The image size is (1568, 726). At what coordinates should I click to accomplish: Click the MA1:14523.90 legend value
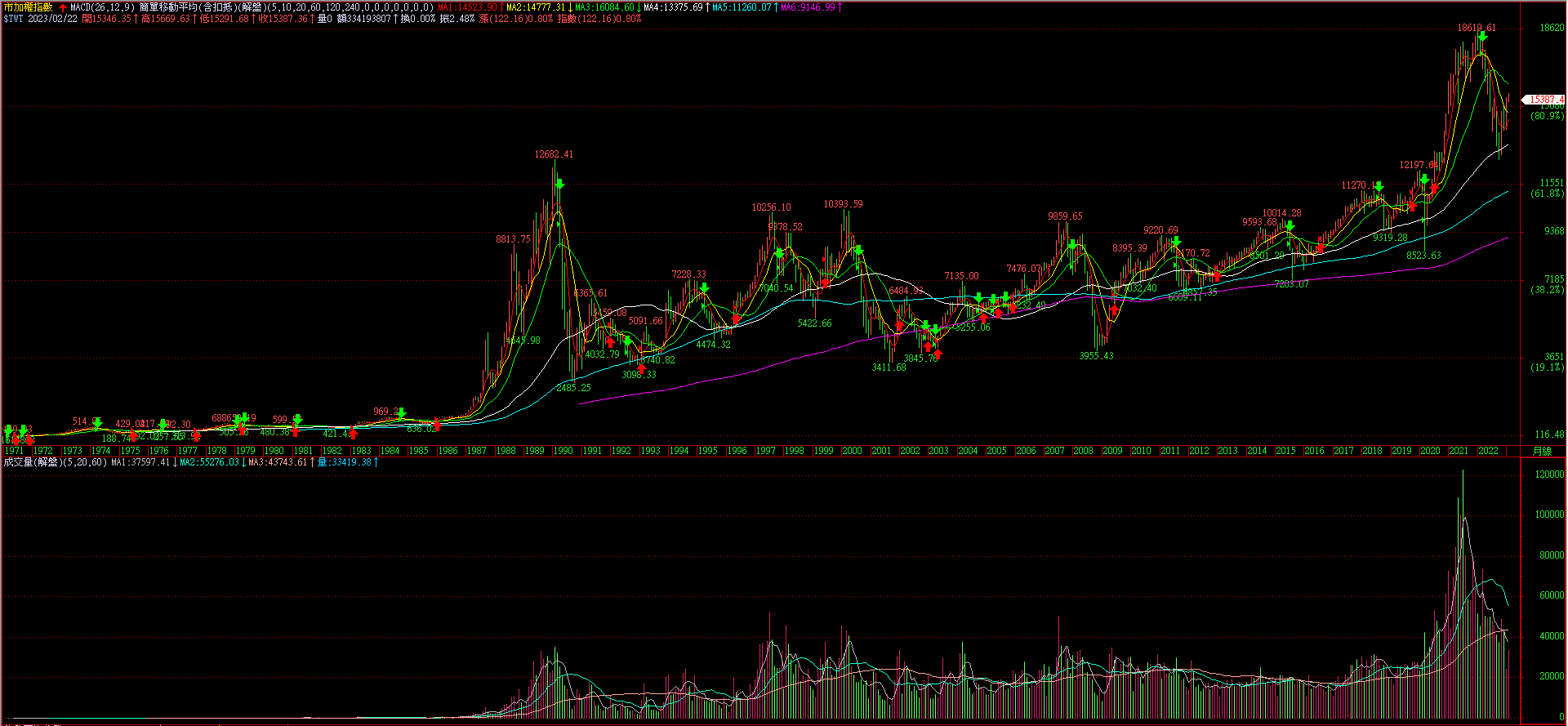click(467, 7)
